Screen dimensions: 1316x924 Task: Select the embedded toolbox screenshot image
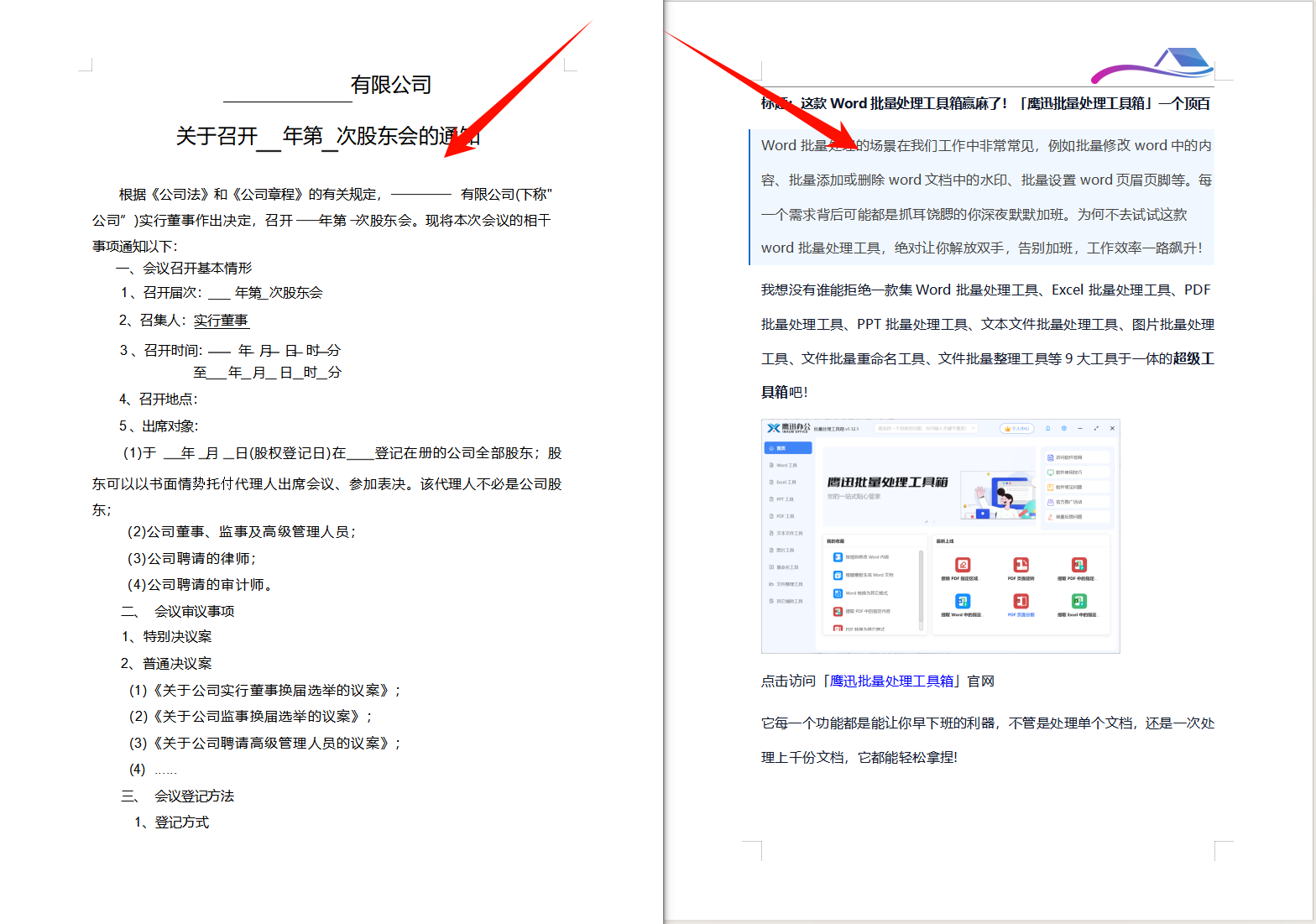[941, 535]
